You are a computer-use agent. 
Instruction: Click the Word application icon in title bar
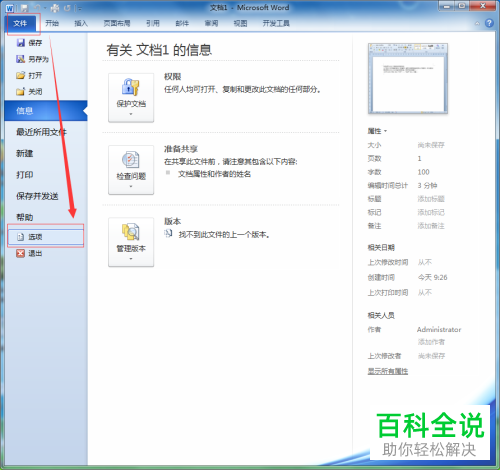(9, 8)
